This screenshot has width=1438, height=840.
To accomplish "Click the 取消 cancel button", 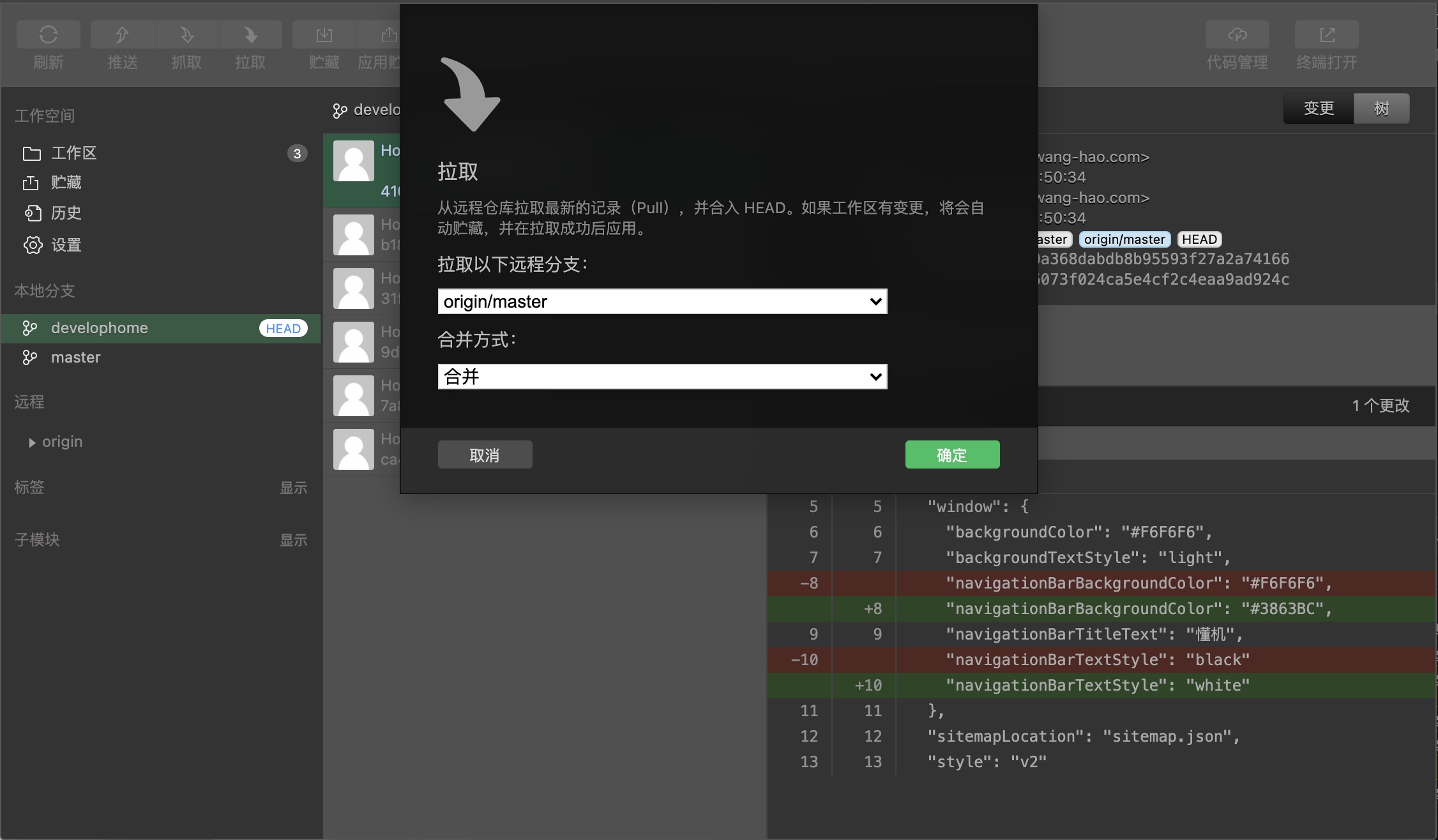I will coord(485,454).
